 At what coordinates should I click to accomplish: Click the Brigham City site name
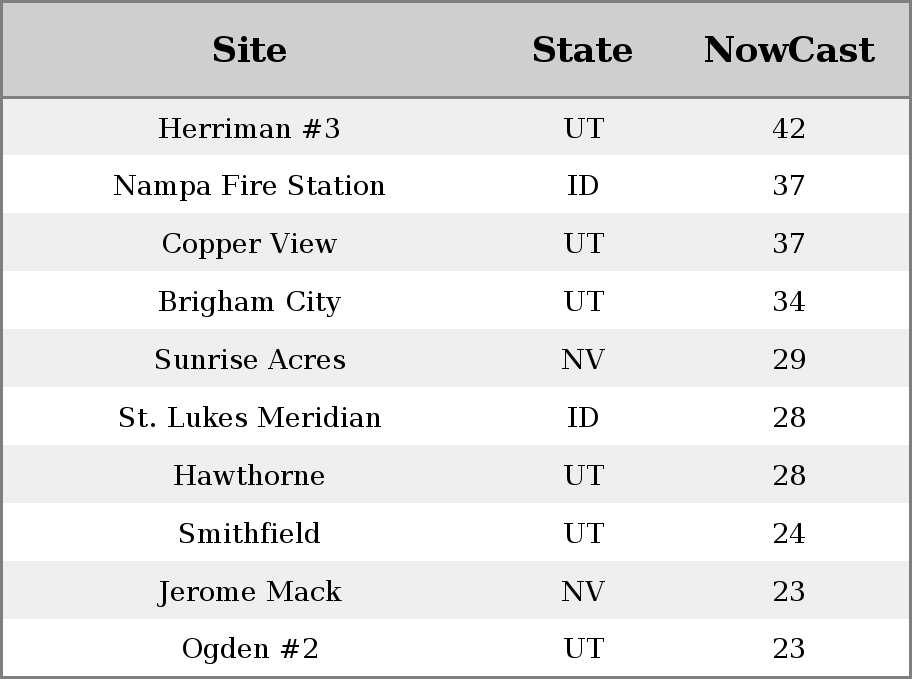249,301
